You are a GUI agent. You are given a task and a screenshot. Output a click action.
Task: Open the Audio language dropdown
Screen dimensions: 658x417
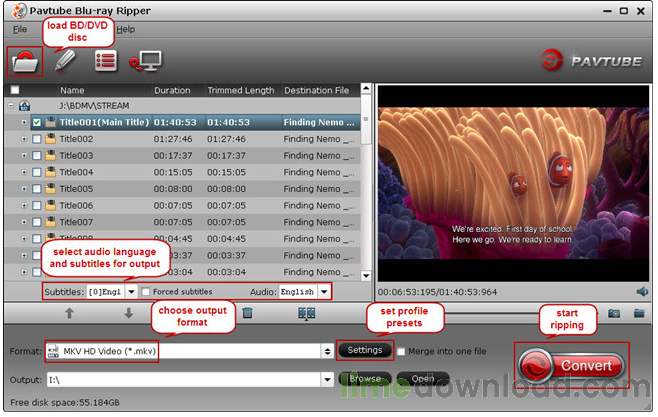point(324,292)
